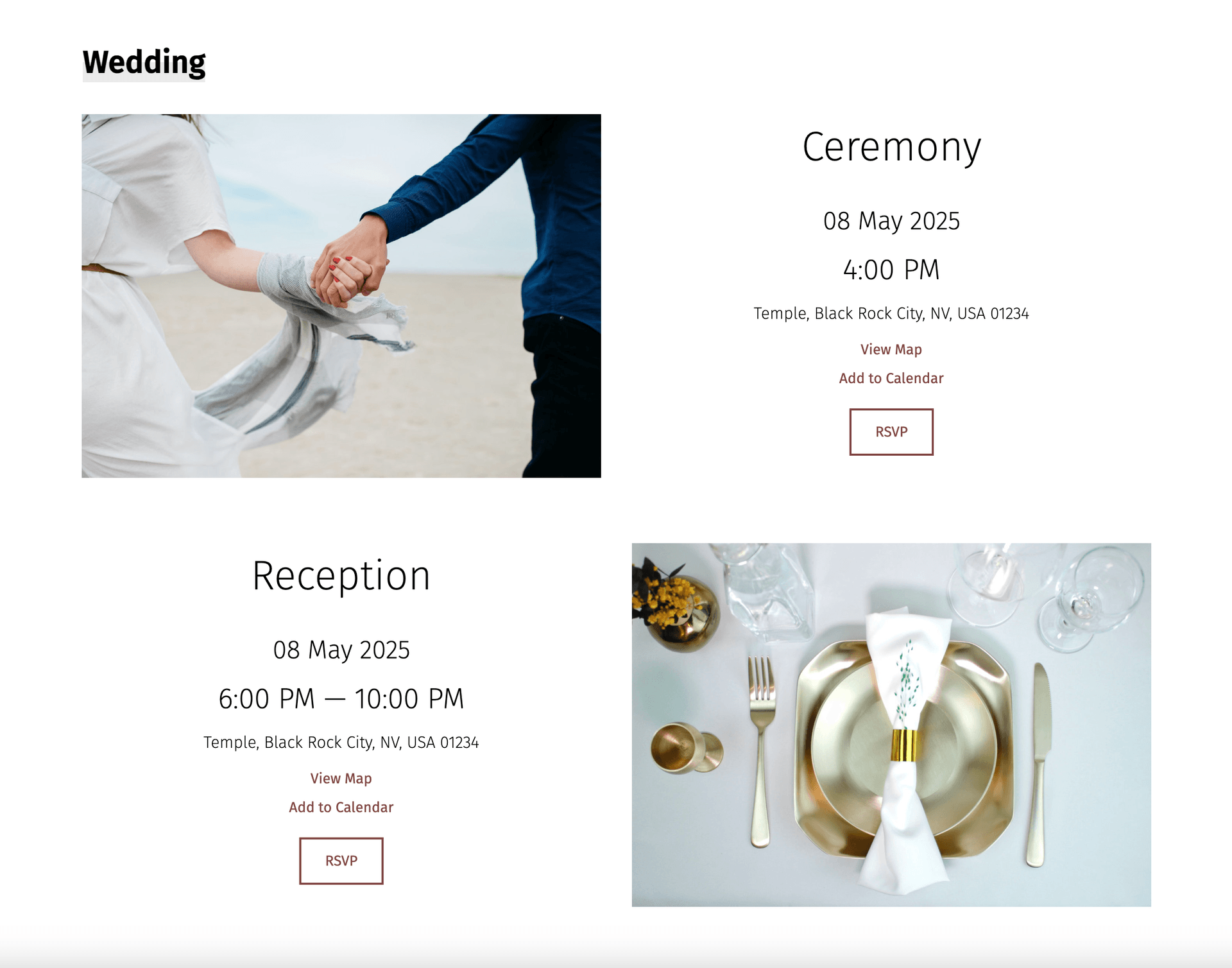Open View Map link under Reception
Viewport: 1232px width, 968px height.
tap(341, 778)
